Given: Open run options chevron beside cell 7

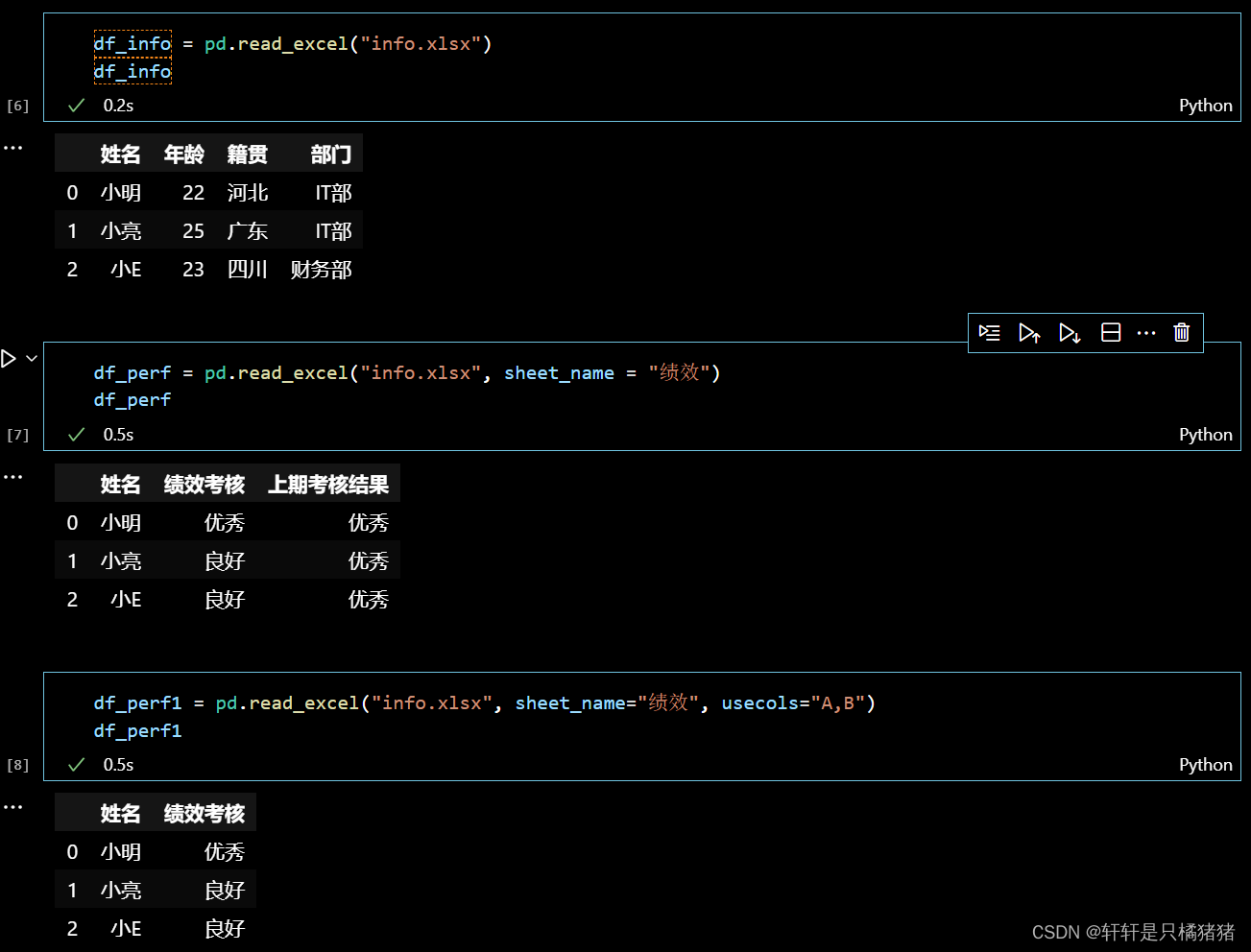Looking at the screenshot, I should 32,359.
